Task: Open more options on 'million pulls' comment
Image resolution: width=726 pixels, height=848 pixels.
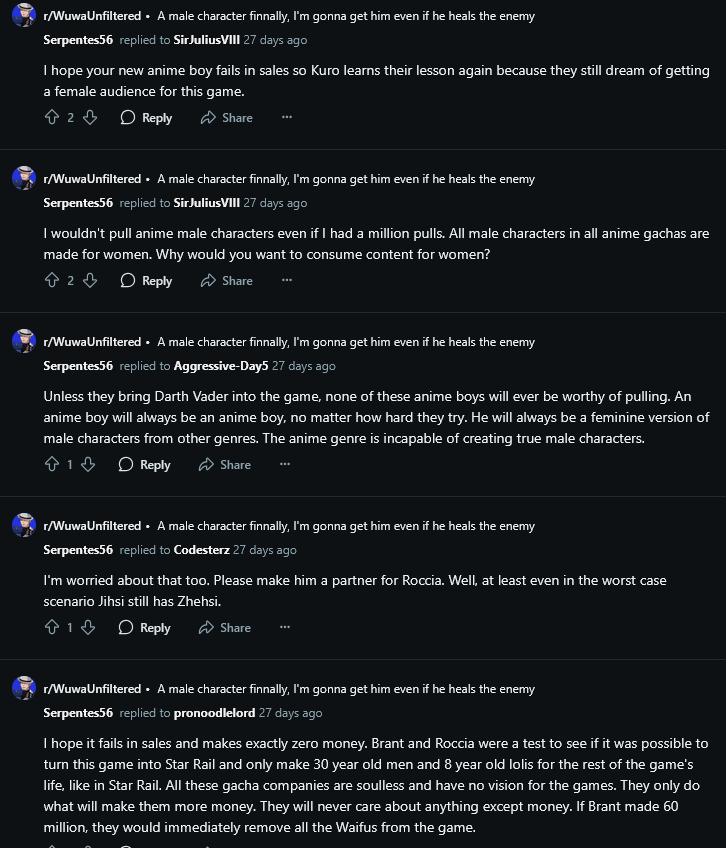Action: click(287, 280)
